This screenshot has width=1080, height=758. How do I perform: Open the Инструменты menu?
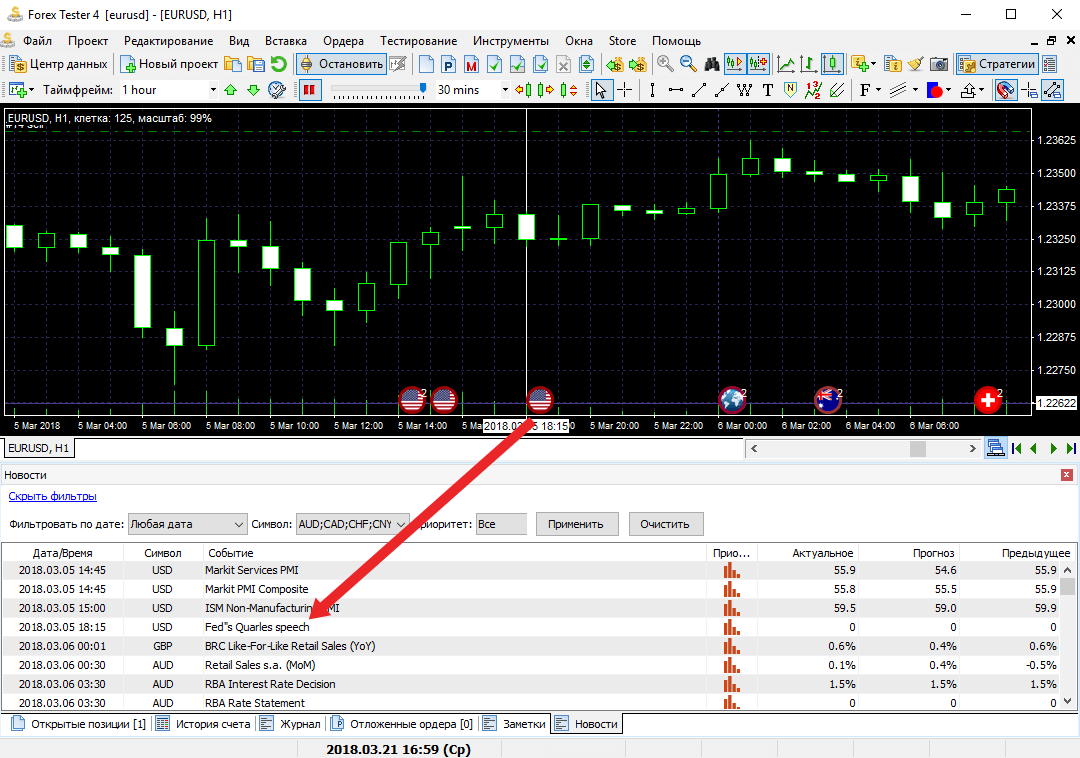coord(511,41)
